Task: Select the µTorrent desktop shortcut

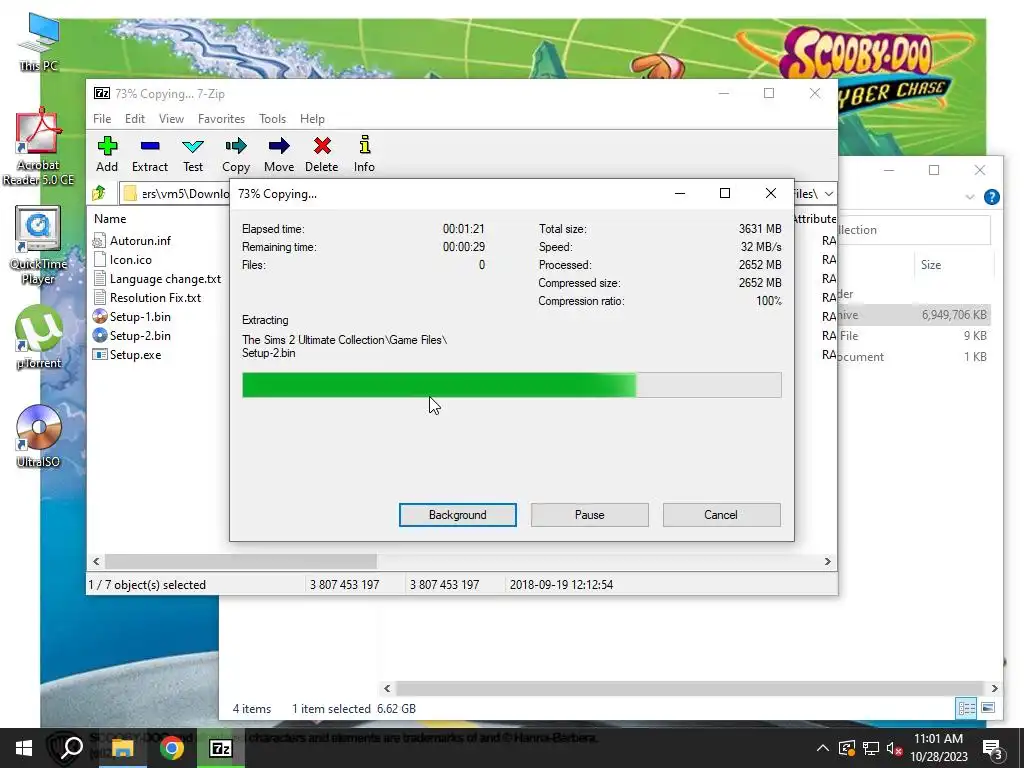Action: [x=39, y=338]
